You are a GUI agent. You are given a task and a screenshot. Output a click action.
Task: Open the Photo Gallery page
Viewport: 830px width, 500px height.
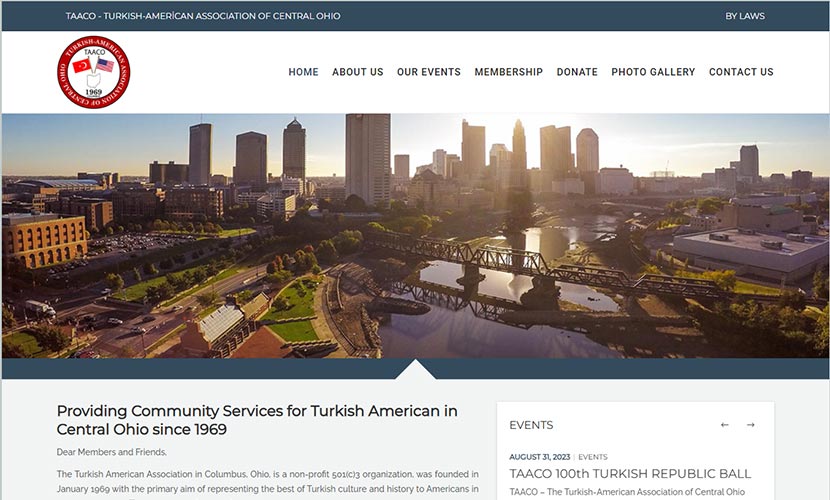click(653, 72)
